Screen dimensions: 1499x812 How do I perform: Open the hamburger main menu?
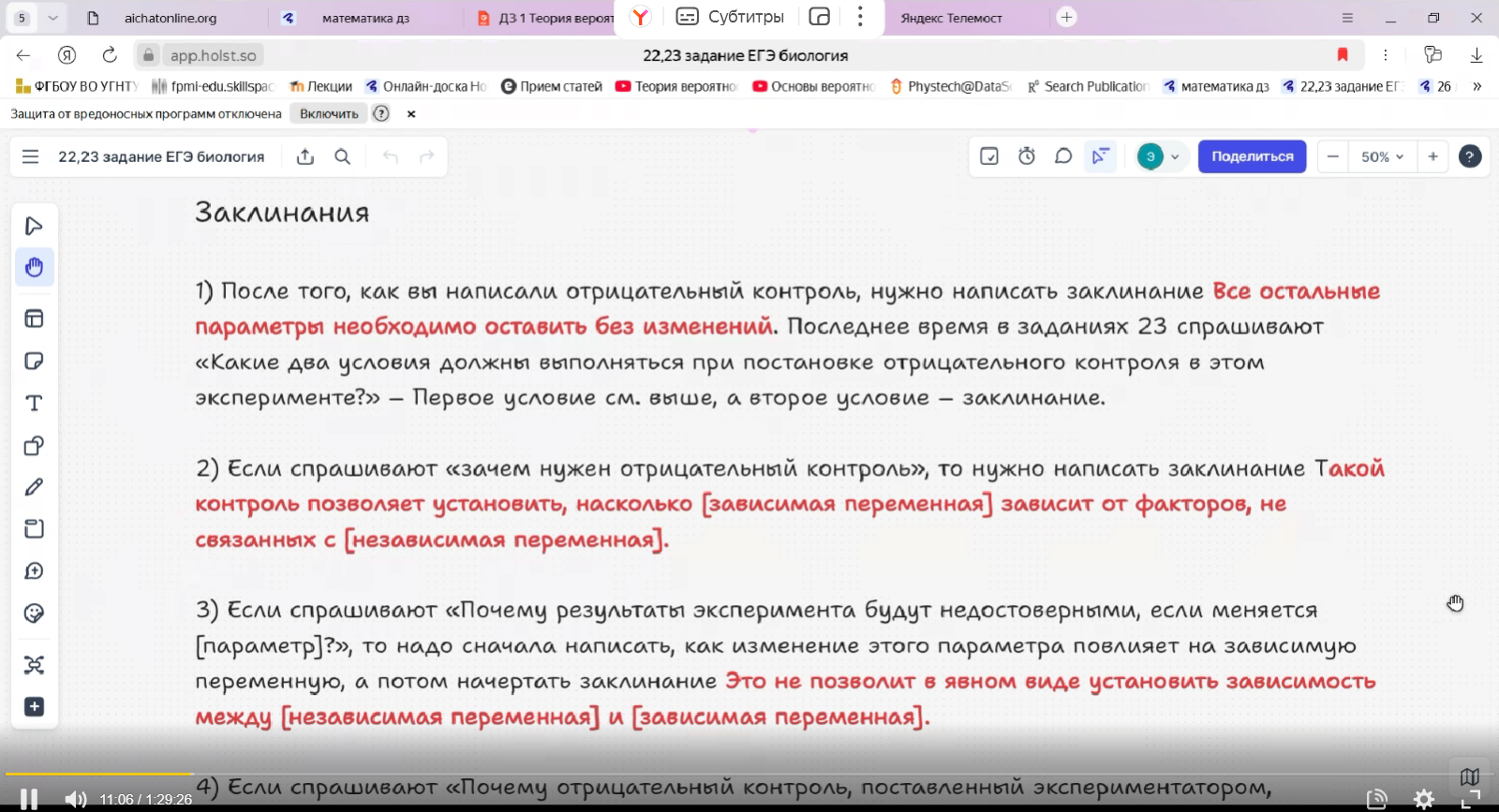click(x=30, y=156)
